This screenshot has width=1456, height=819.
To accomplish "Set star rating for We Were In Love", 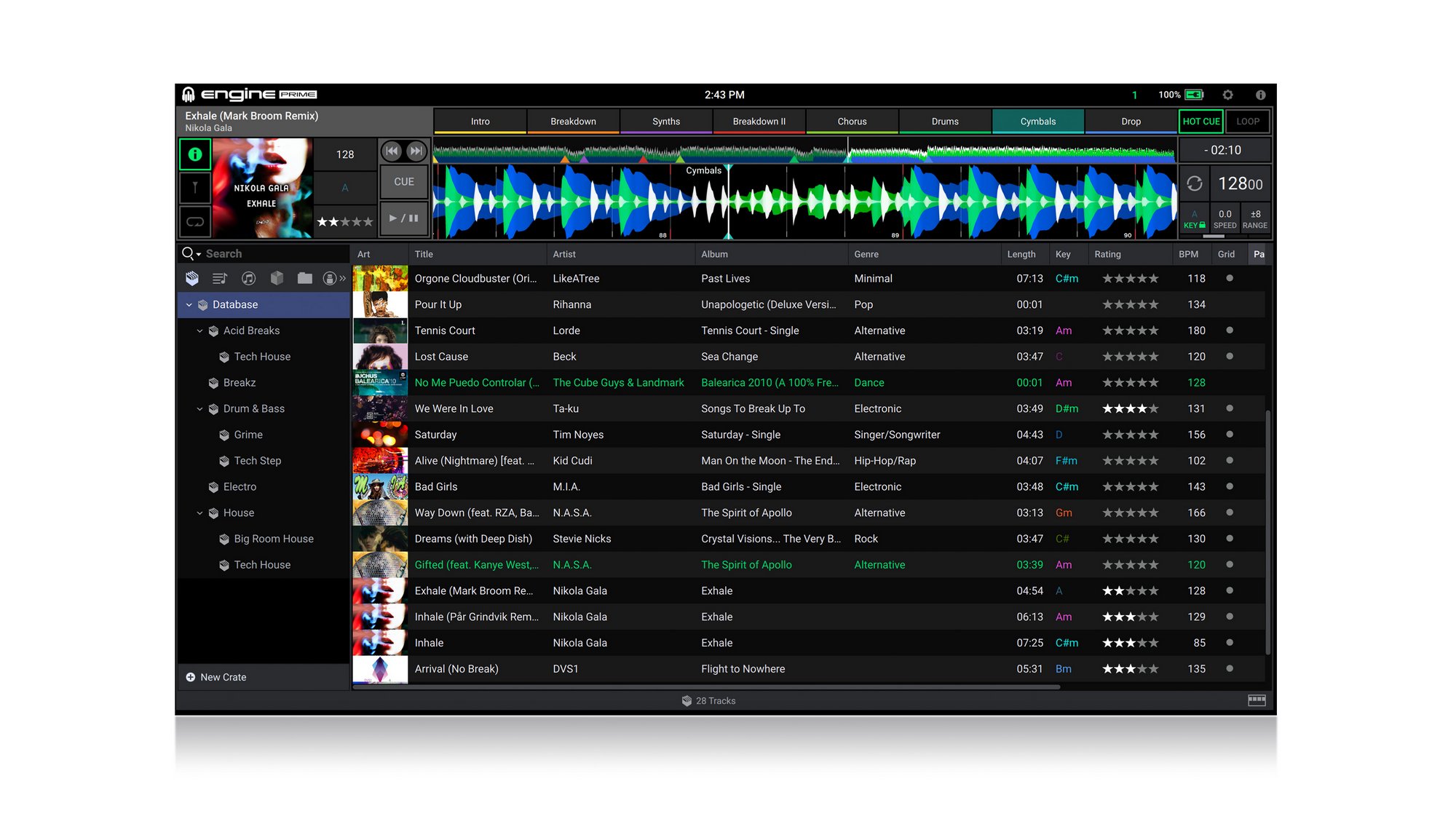I will point(1130,409).
